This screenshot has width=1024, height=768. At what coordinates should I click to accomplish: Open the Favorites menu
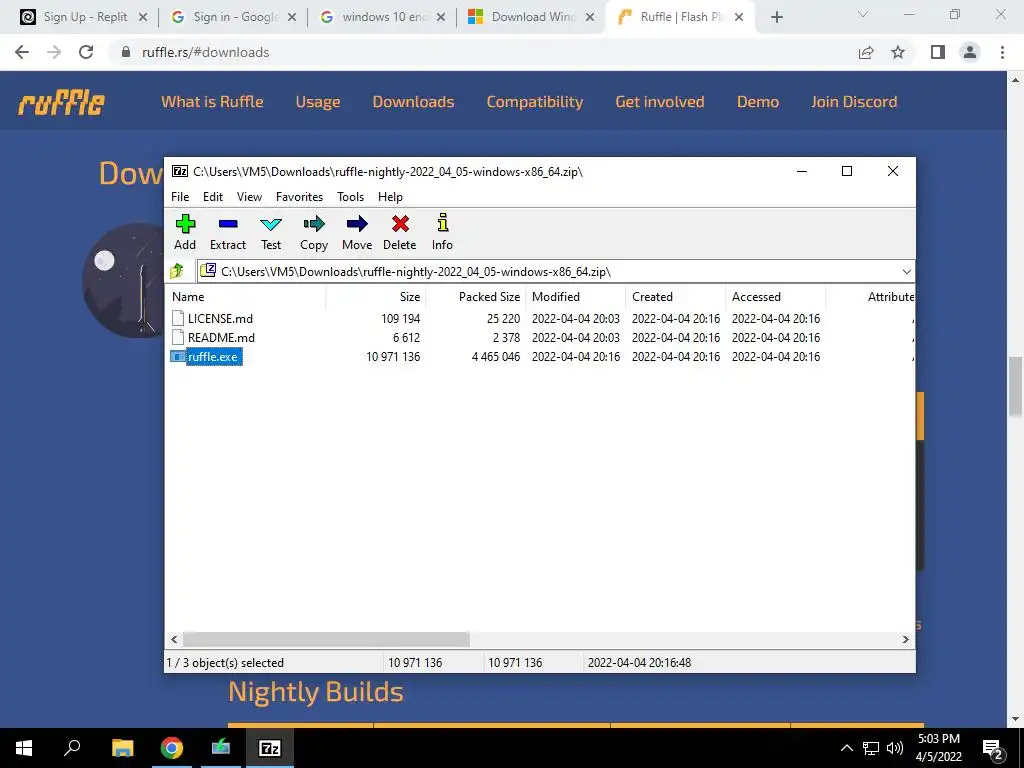(300, 197)
